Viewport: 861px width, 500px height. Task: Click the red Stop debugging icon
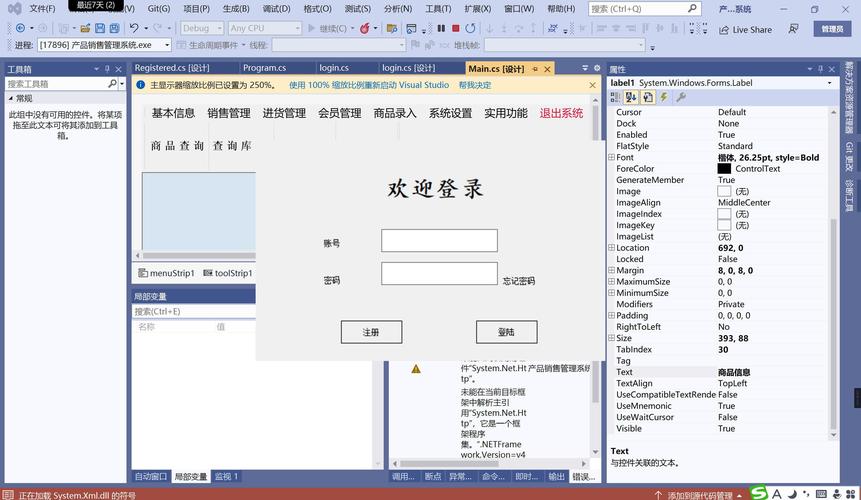pyautogui.click(x=456, y=28)
